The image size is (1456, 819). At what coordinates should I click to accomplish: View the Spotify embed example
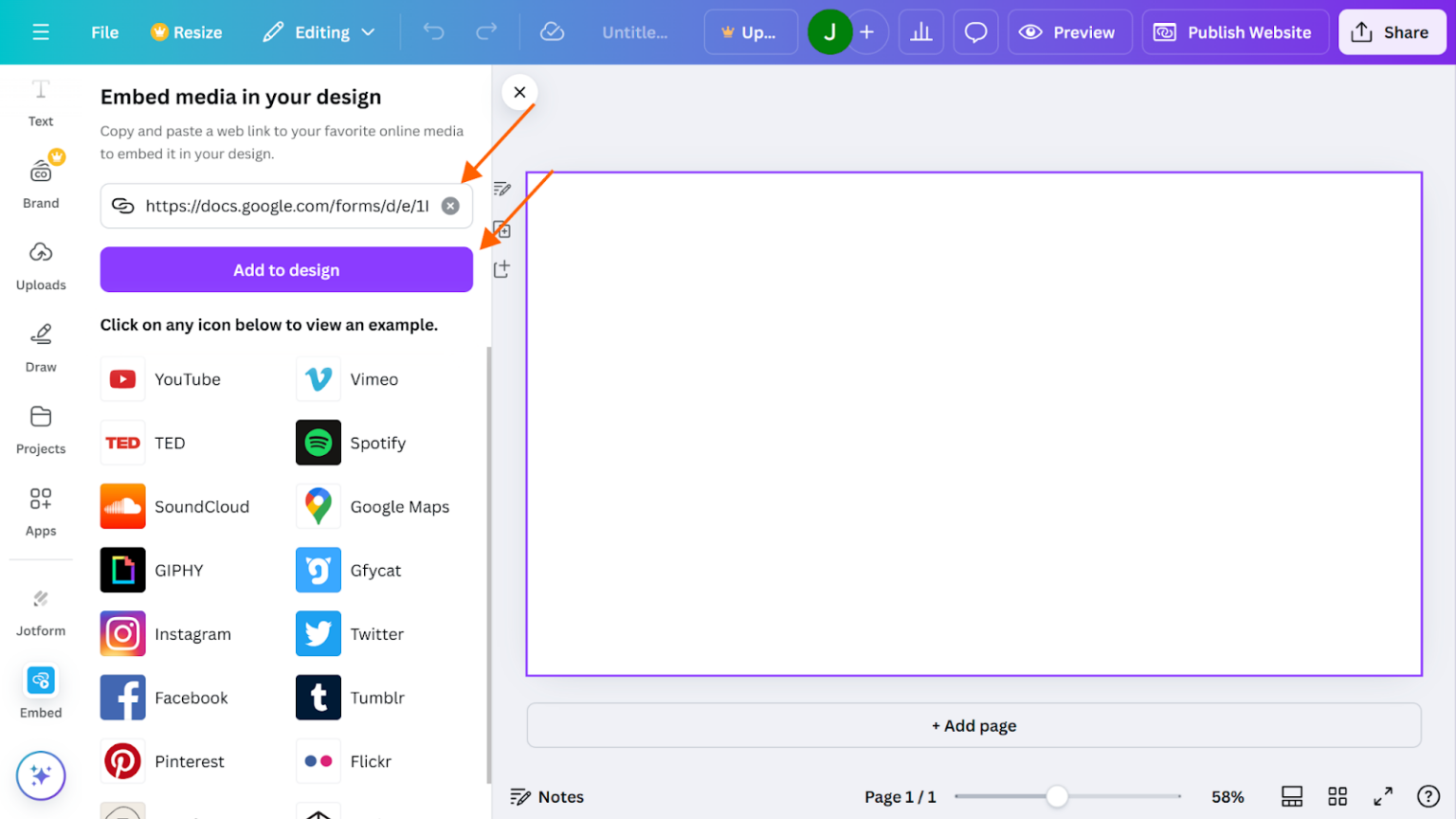click(x=318, y=442)
